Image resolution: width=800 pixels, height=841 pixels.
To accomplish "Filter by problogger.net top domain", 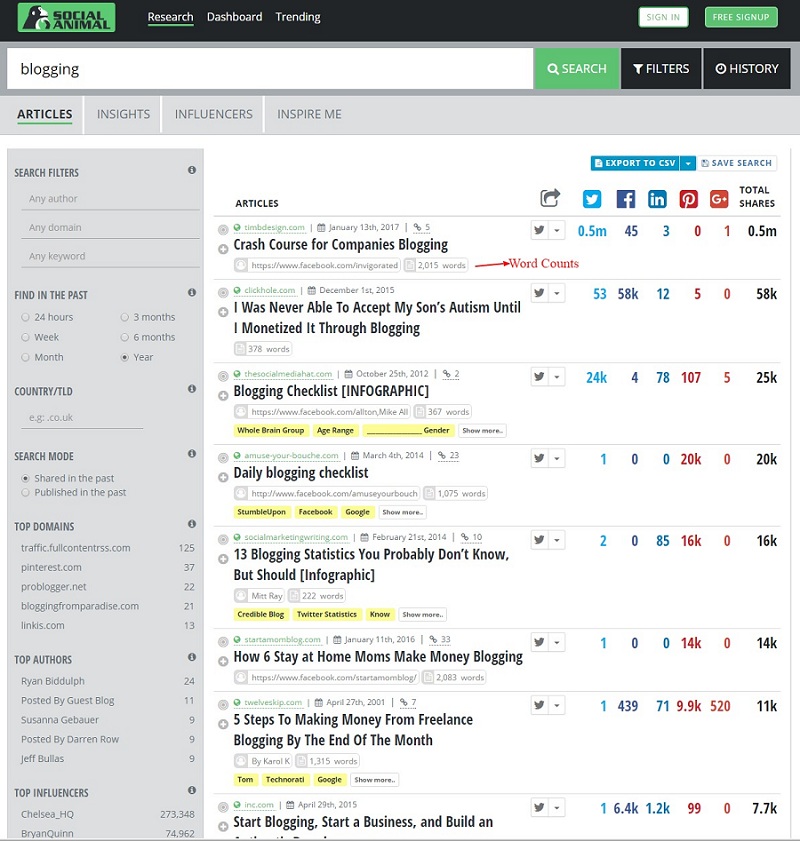I will click(54, 587).
